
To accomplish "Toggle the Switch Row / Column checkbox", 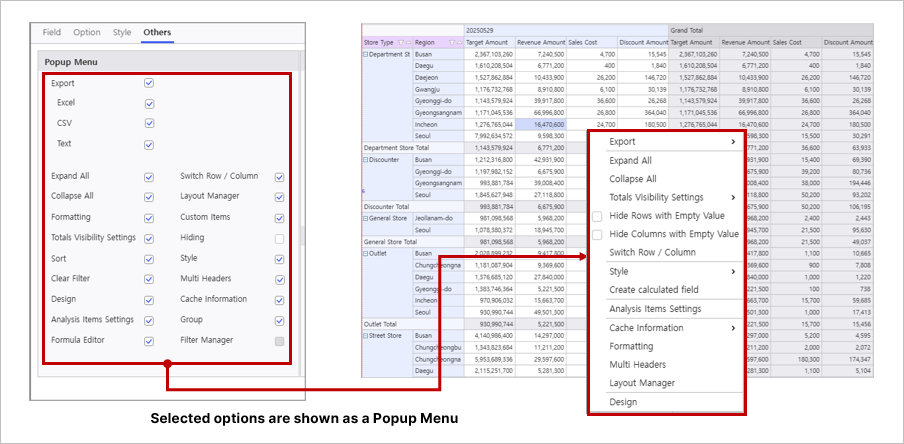I will tap(280, 177).
